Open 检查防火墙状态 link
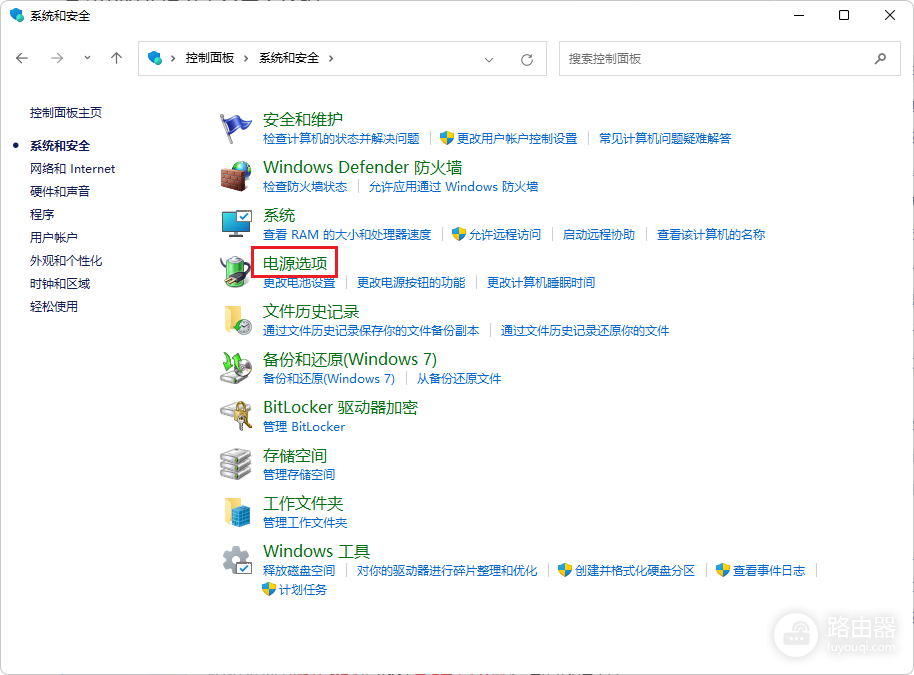Image resolution: width=914 pixels, height=675 pixels. pyautogui.click(x=305, y=187)
